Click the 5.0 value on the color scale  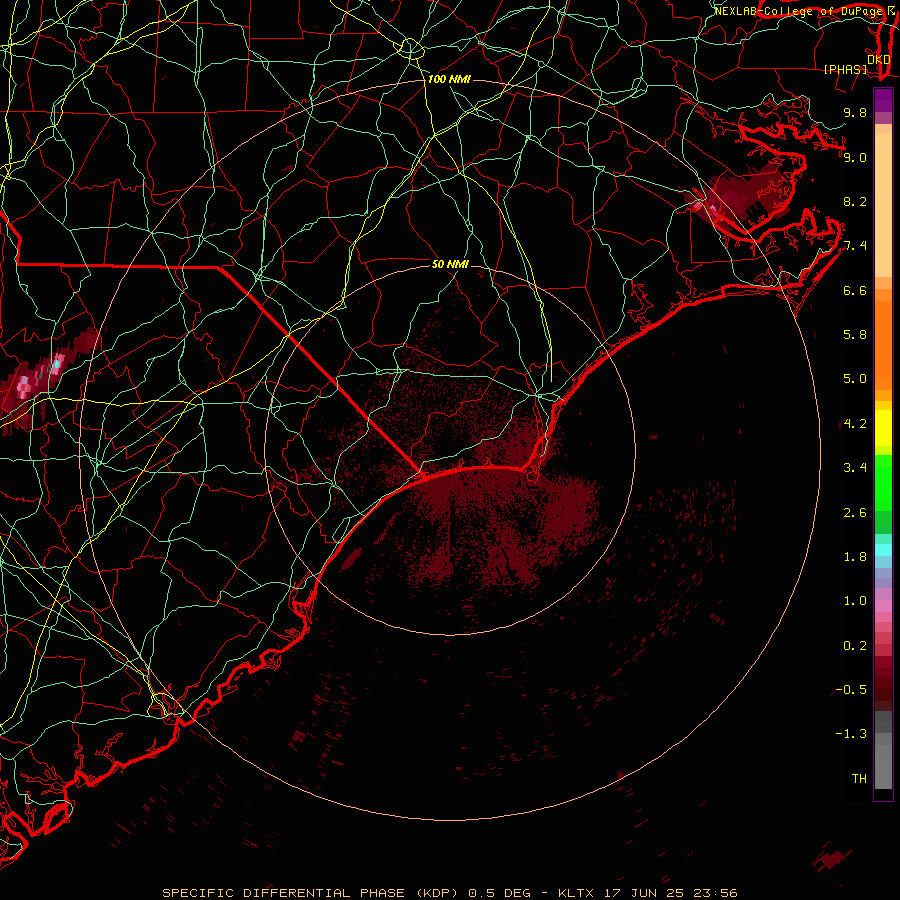pyautogui.click(x=855, y=379)
